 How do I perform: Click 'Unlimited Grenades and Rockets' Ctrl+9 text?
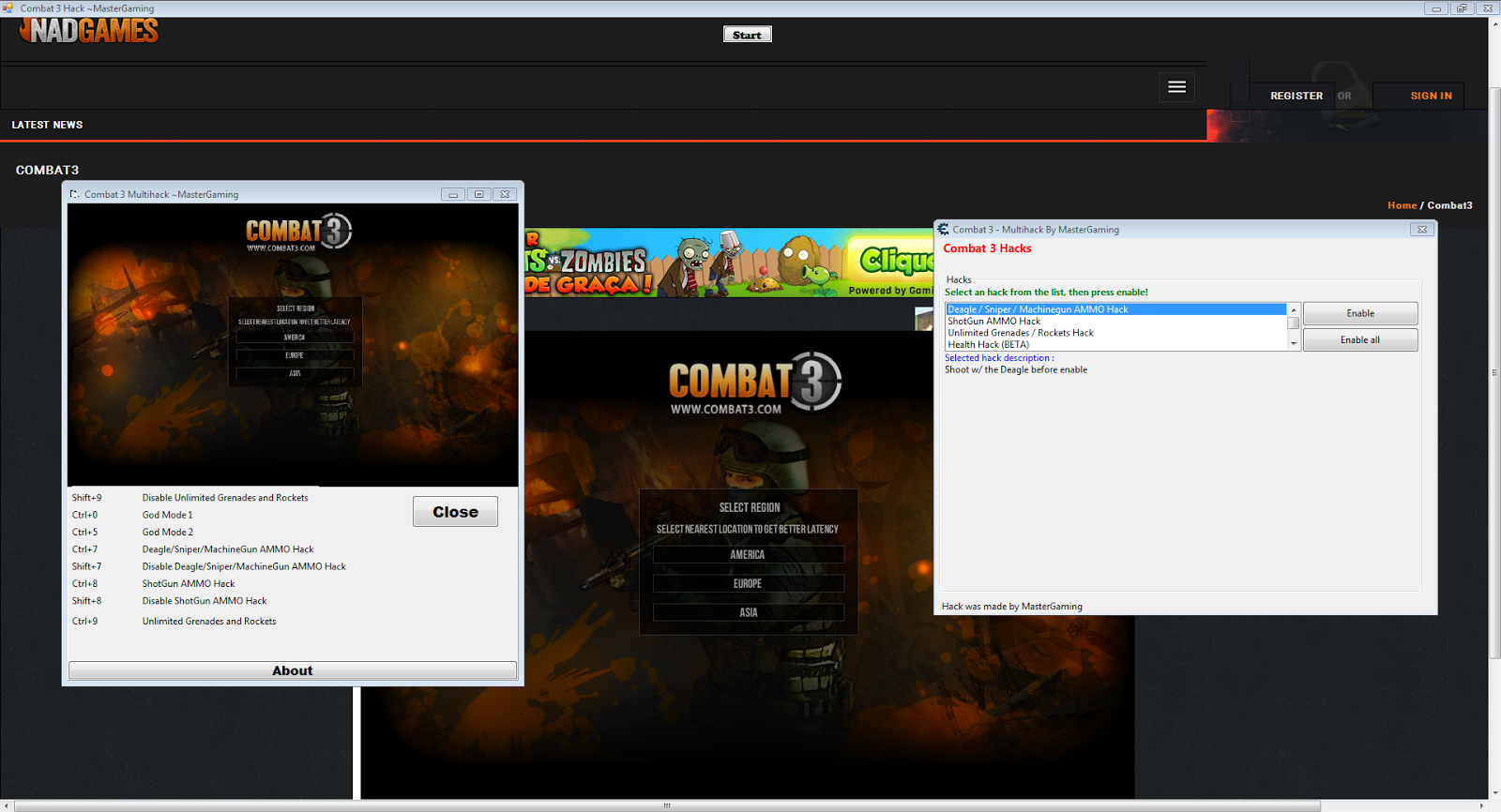(209, 621)
